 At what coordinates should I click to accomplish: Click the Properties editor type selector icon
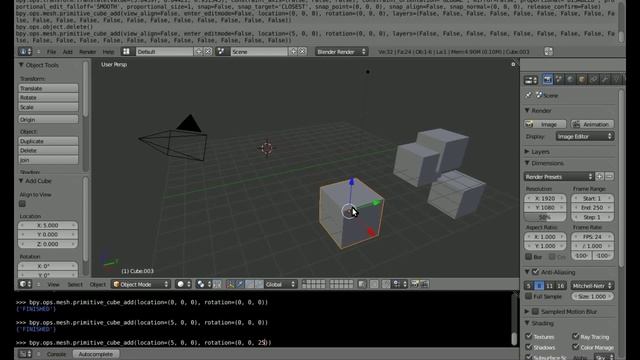pos(531,80)
